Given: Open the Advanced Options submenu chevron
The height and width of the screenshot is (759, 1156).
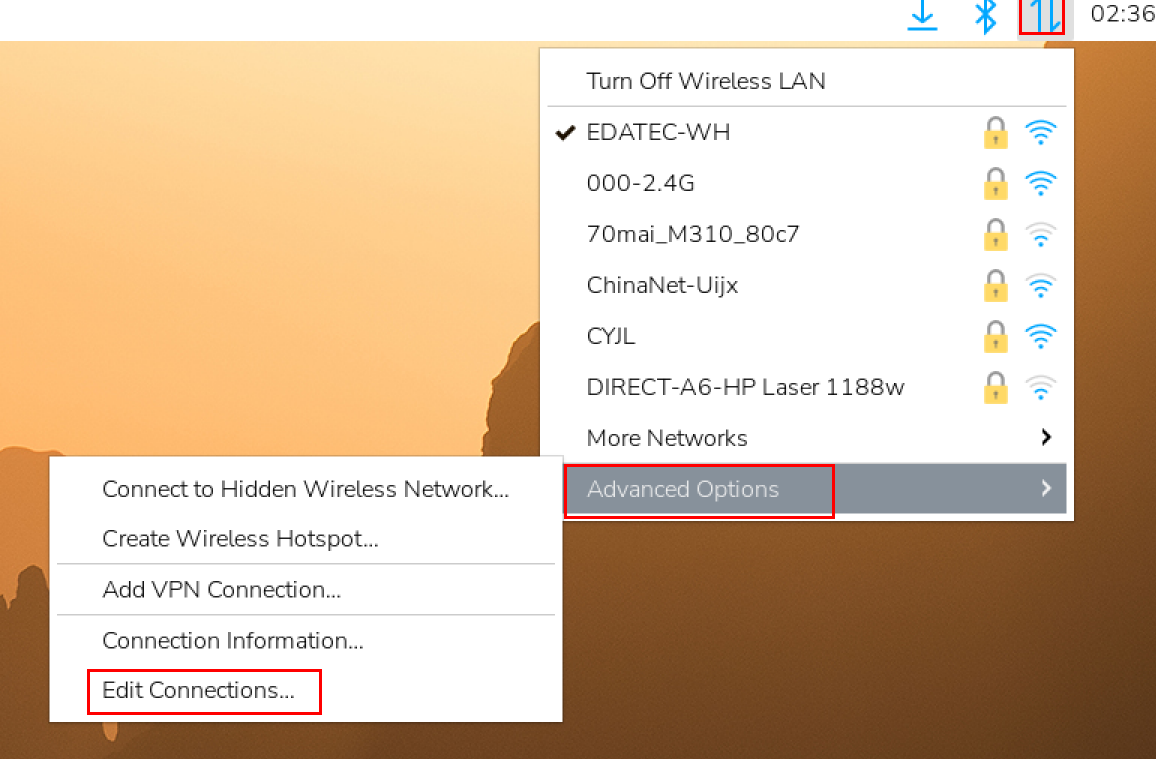Looking at the screenshot, I should [1046, 489].
